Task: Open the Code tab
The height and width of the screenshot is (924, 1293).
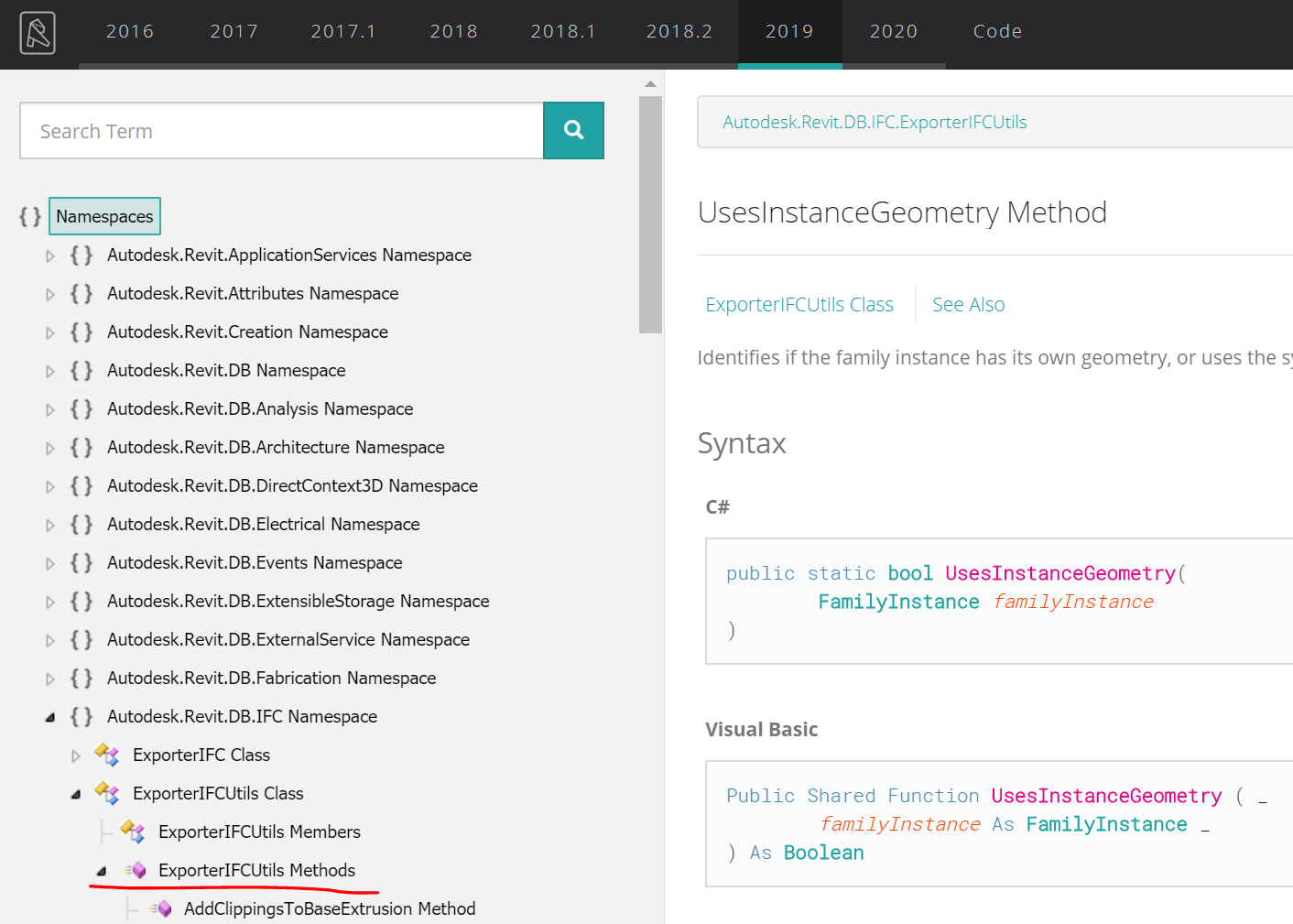Action: 997,30
